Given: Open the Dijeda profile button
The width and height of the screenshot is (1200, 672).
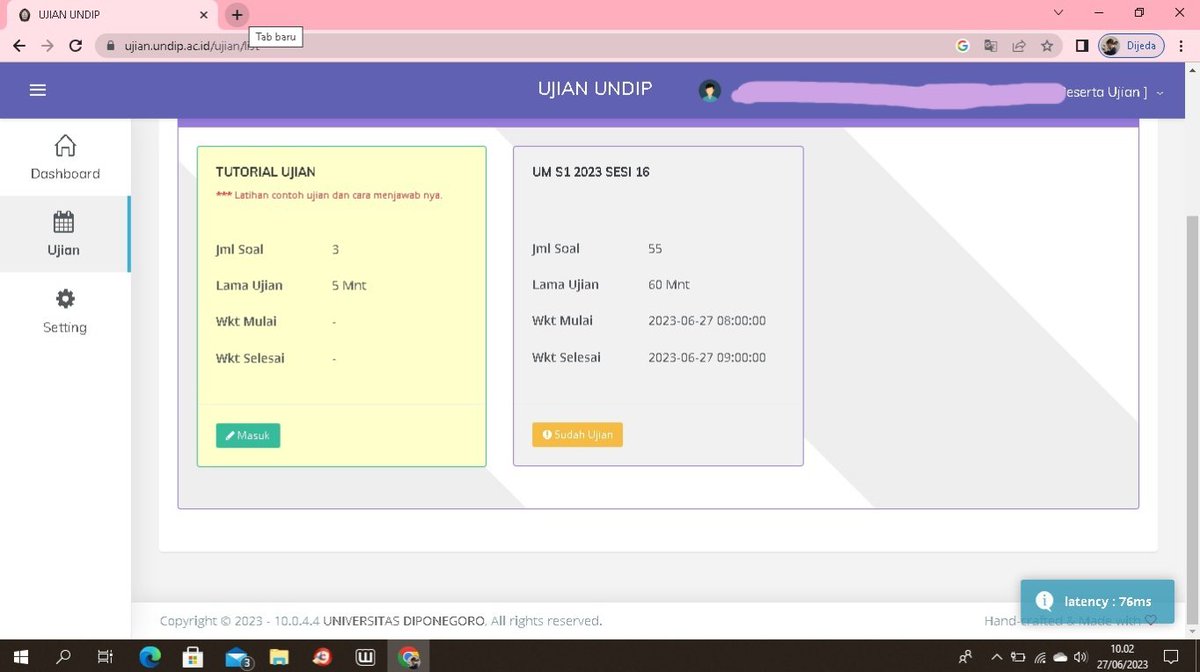Looking at the screenshot, I should pyautogui.click(x=1130, y=46).
